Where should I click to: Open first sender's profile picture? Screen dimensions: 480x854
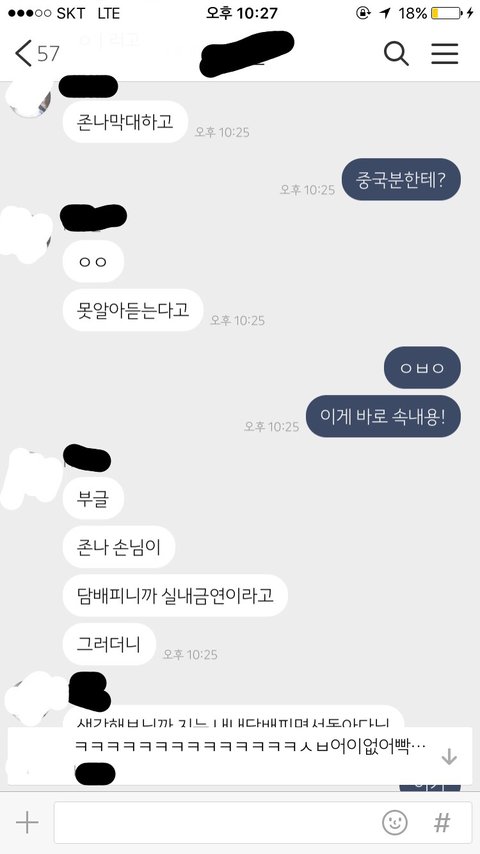coord(28,98)
